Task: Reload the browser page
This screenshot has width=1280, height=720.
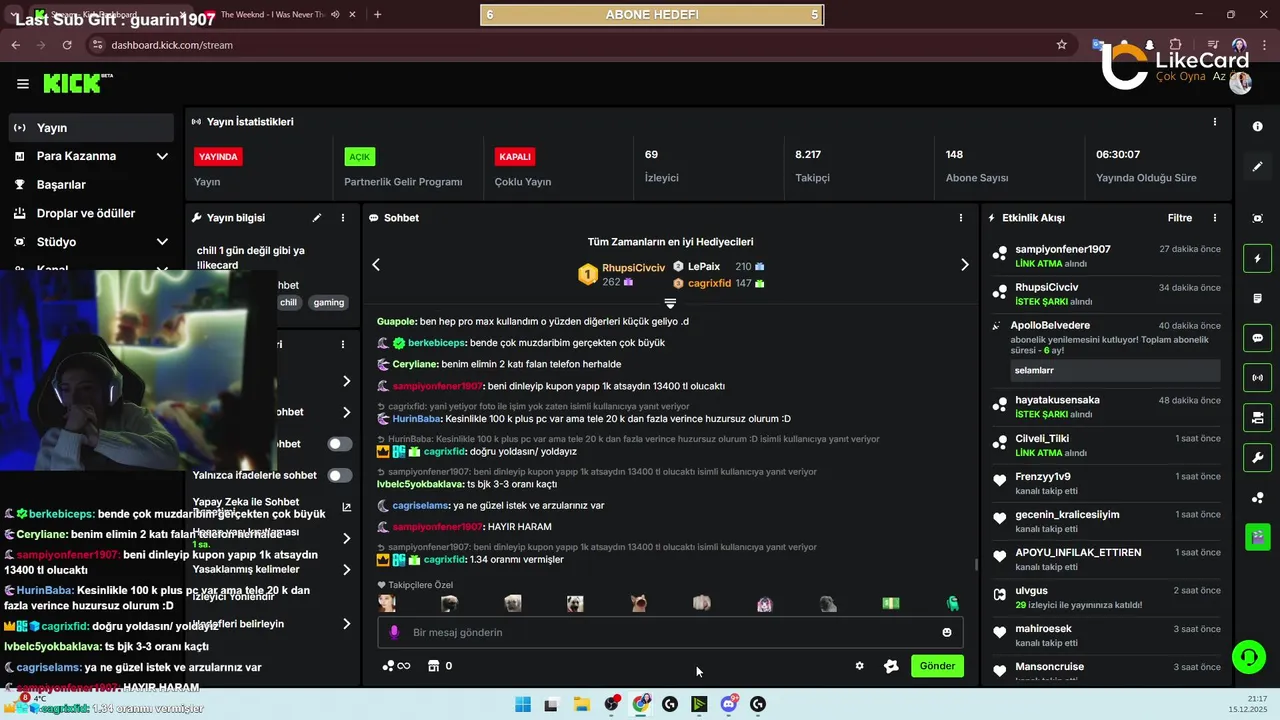Action: [67, 45]
